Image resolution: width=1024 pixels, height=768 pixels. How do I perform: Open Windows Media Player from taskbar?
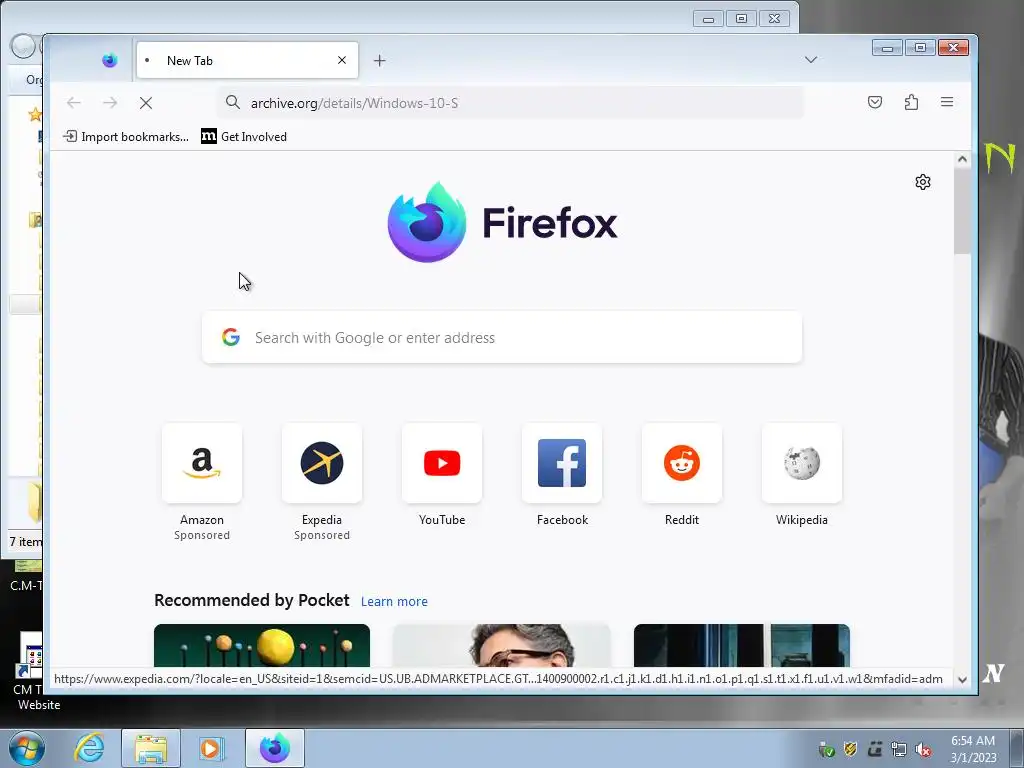(211, 748)
